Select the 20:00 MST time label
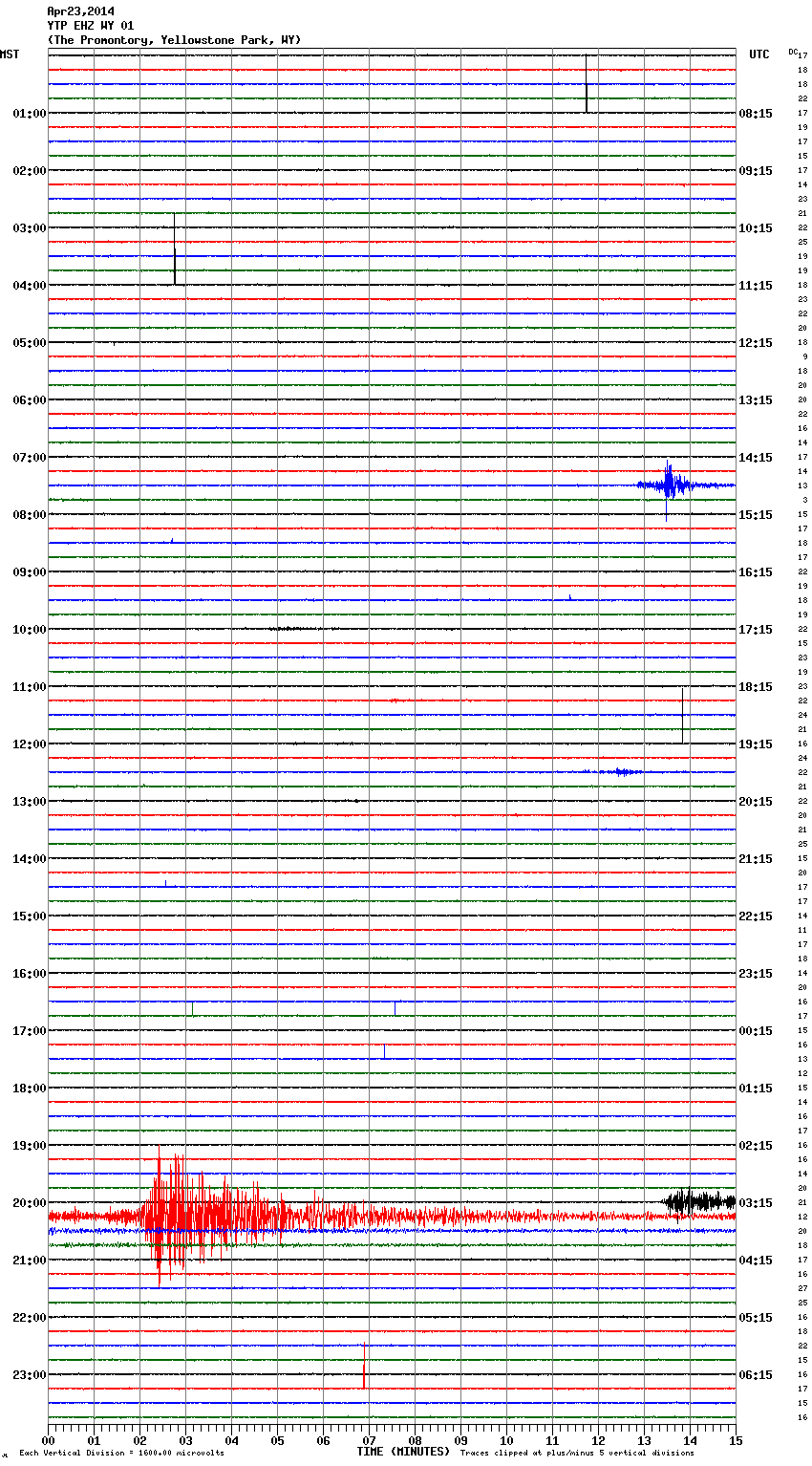Viewport: 812px width, 1466px height. tap(30, 1203)
